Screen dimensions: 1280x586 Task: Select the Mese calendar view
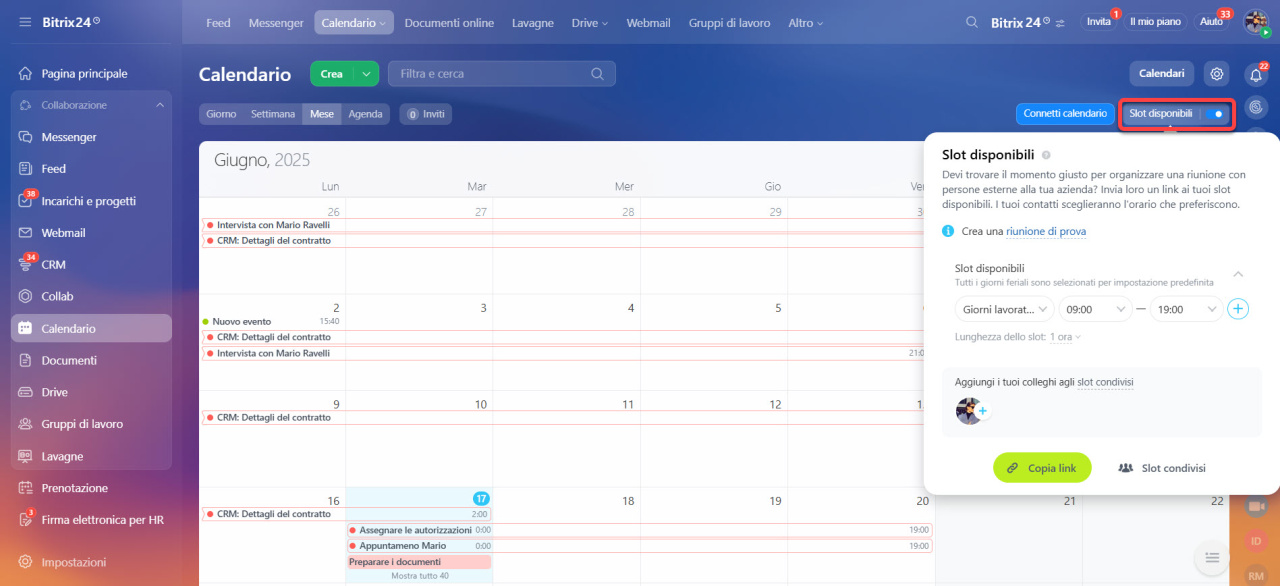(322, 114)
